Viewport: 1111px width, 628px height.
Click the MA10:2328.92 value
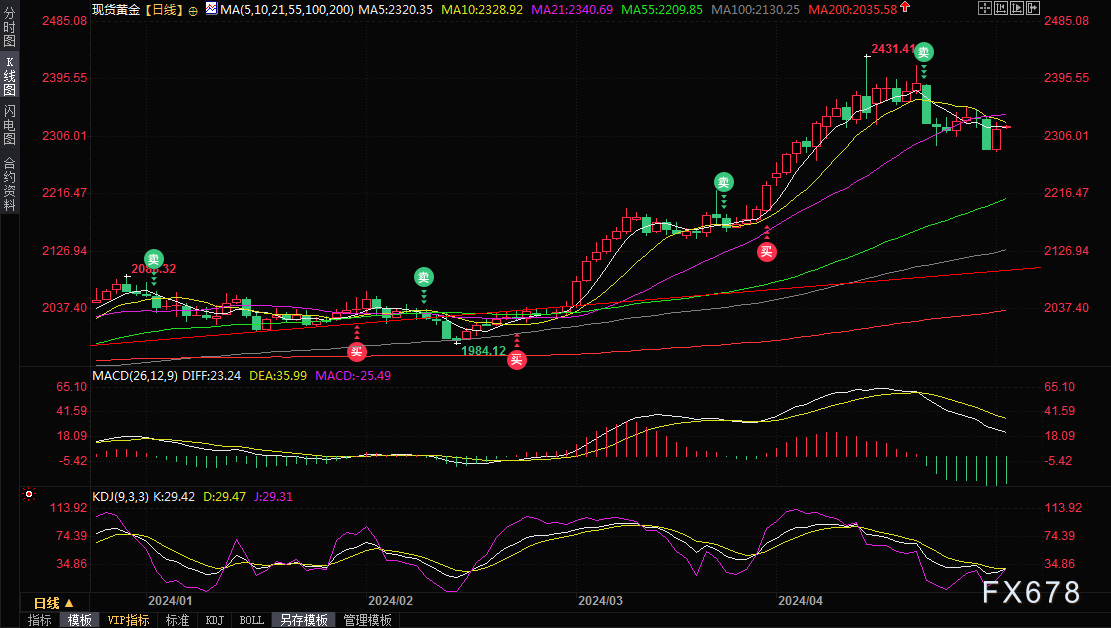click(x=482, y=10)
